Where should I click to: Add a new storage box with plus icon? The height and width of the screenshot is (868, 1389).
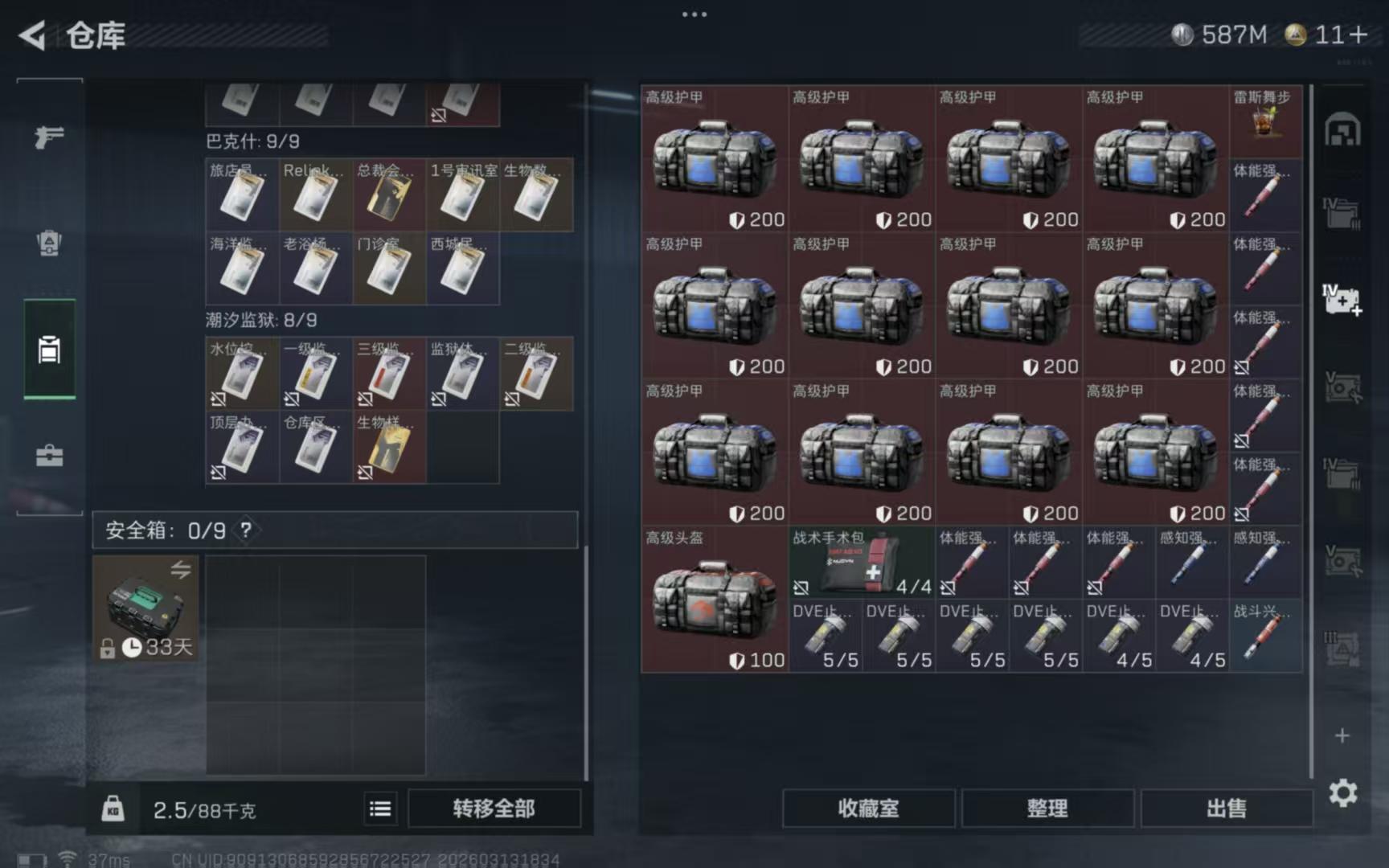tap(1342, 735)
